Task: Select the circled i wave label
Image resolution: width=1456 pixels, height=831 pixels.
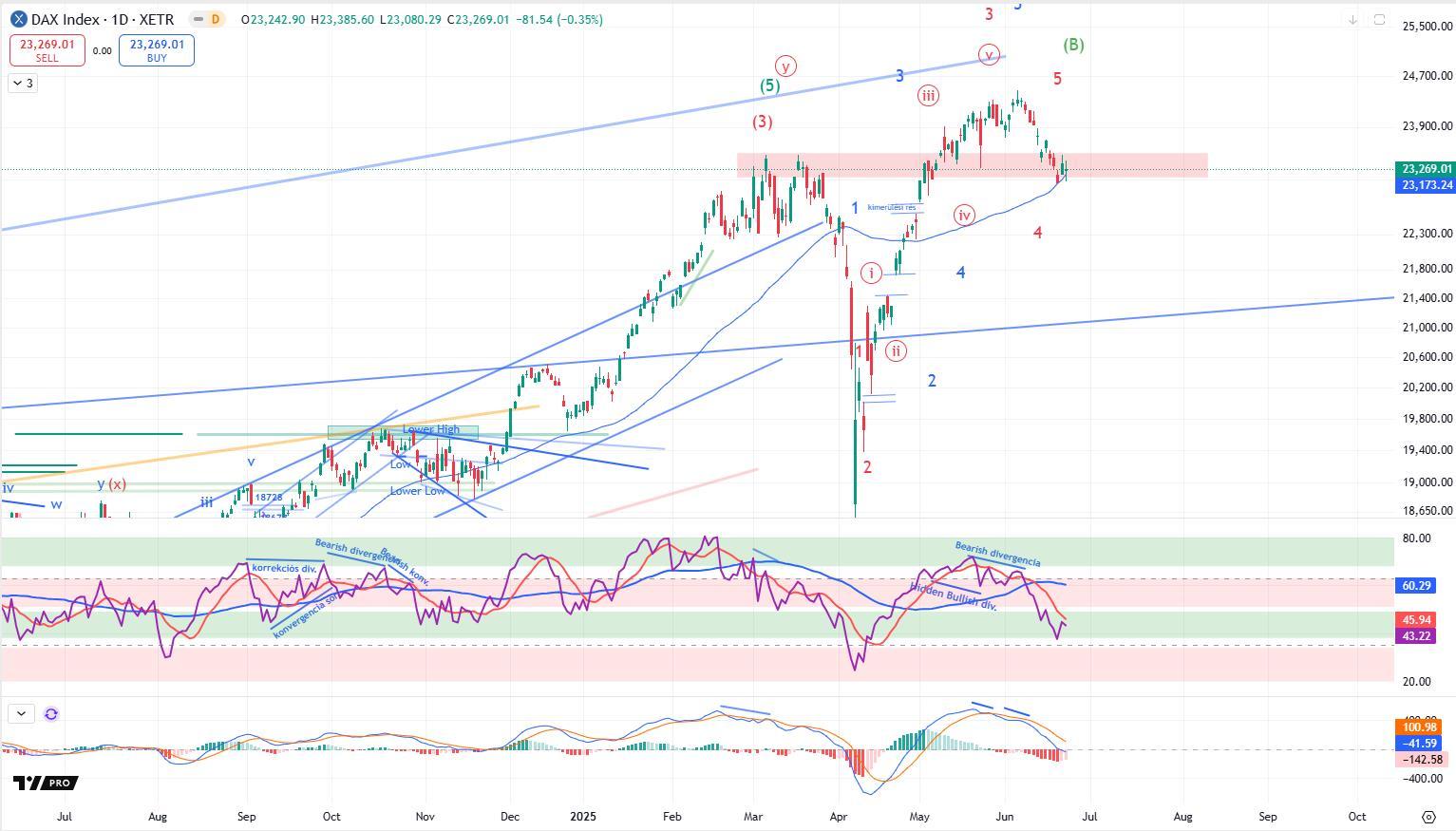Action: [x=872, y=274]
